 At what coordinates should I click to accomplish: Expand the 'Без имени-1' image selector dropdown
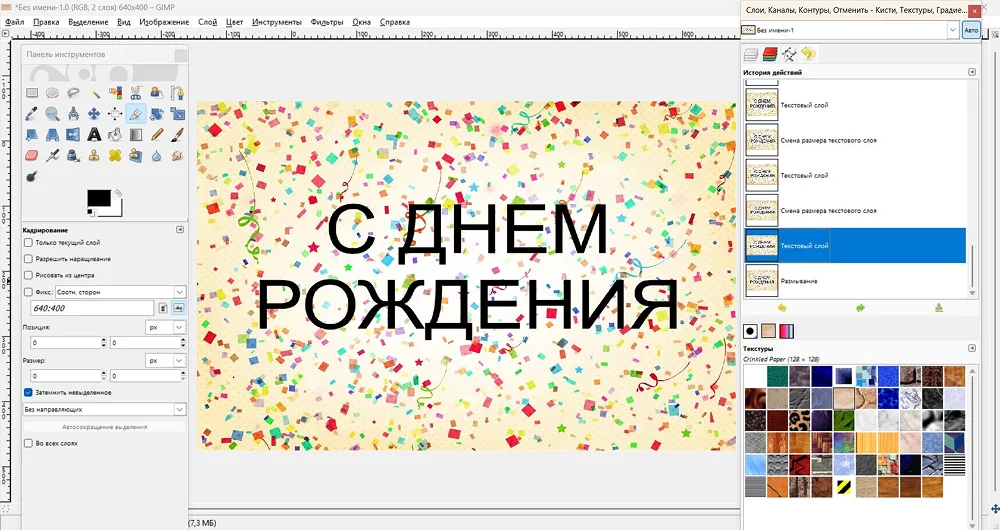click(x=950, y=30)
